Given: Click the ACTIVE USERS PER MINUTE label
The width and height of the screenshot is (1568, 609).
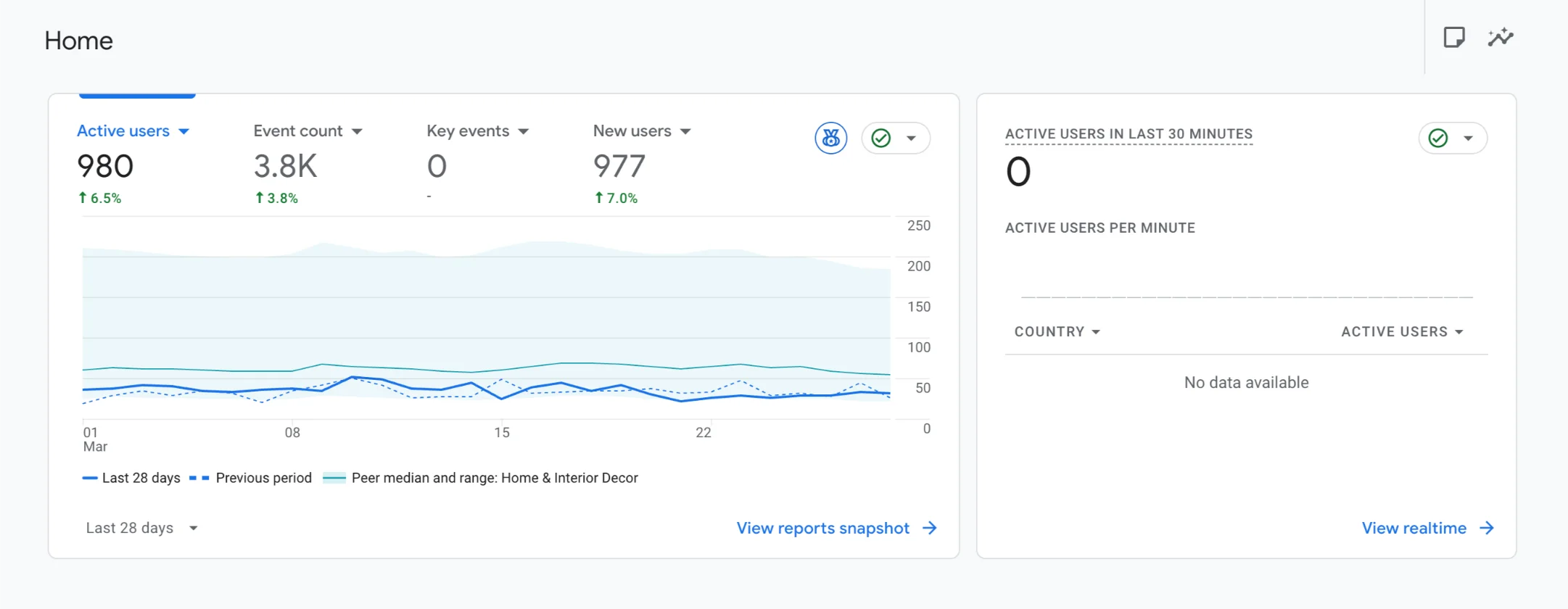Looking at the screenshot, I should (x=1100, y=228).
